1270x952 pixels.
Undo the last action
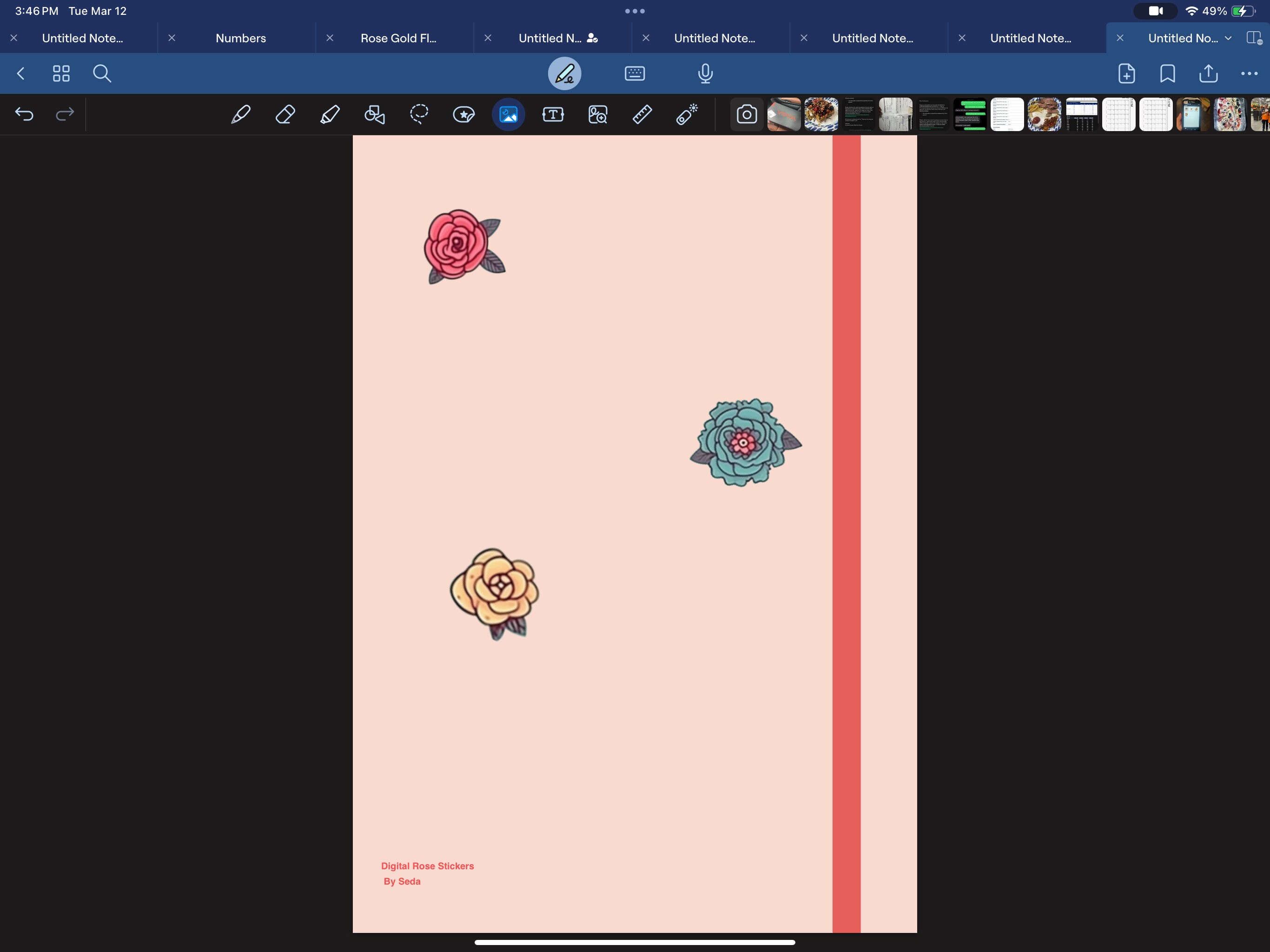click(24, 114)
